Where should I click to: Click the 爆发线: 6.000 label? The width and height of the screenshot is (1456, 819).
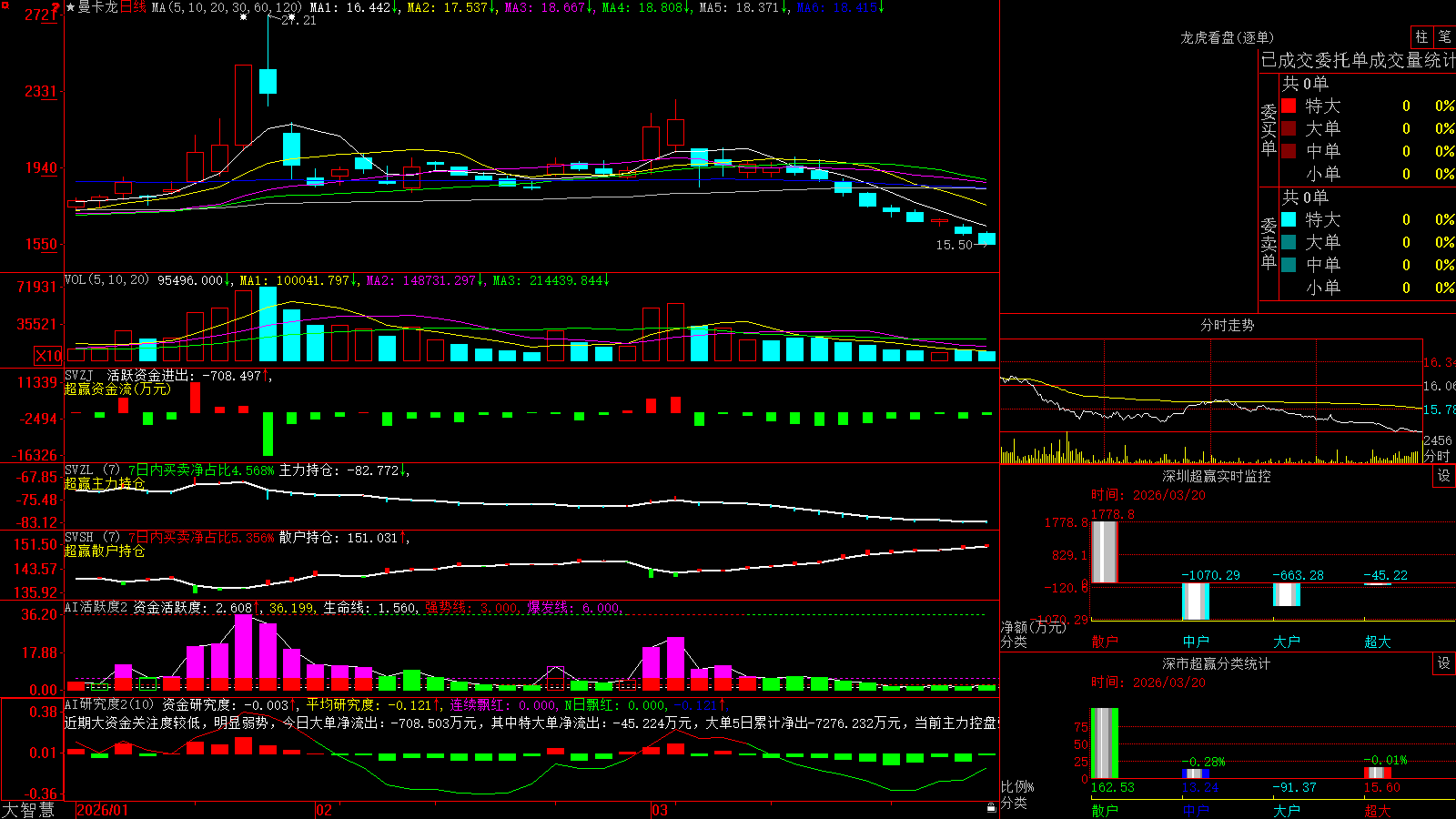point(574,608)
